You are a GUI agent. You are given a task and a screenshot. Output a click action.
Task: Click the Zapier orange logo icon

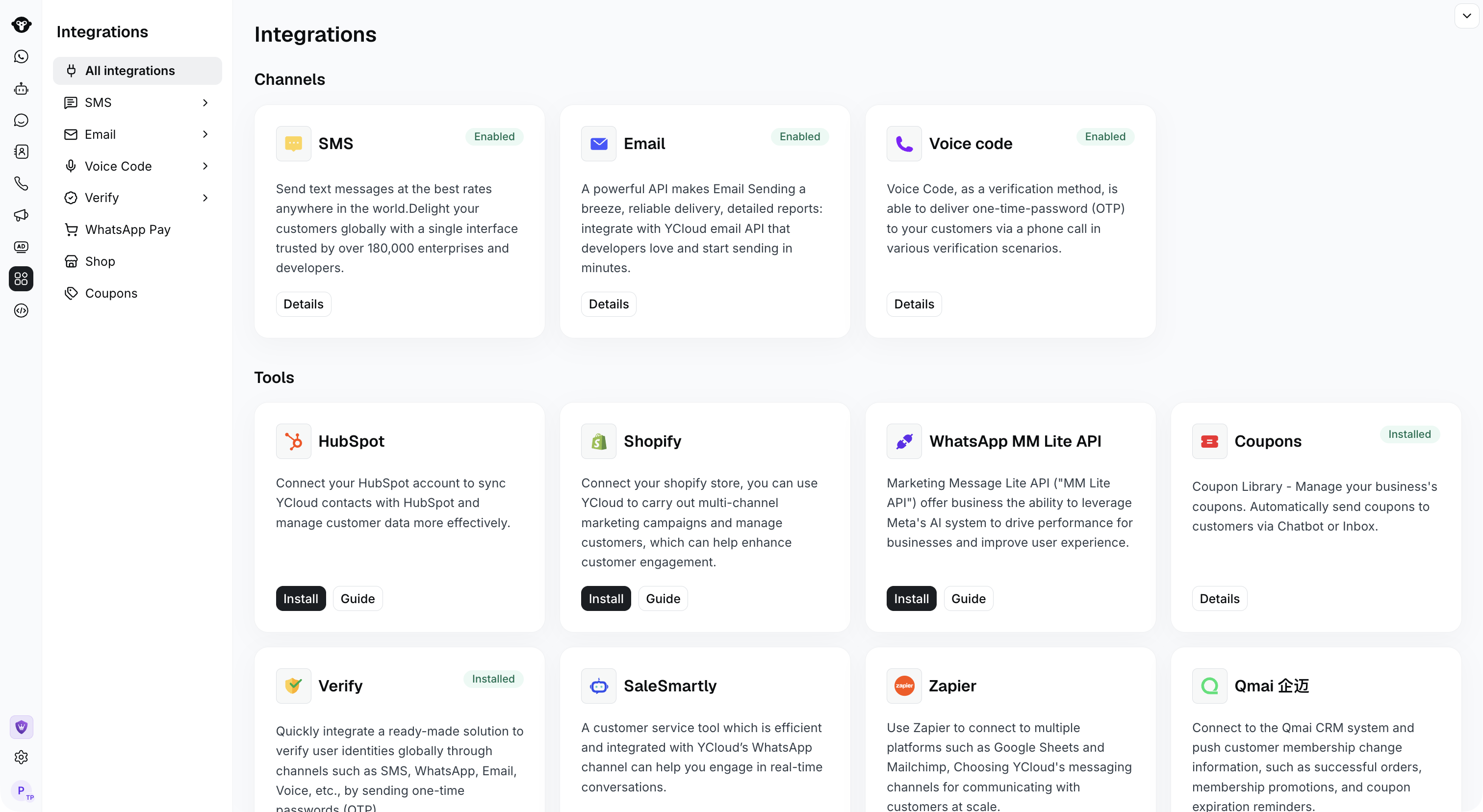tap(904, 686)
